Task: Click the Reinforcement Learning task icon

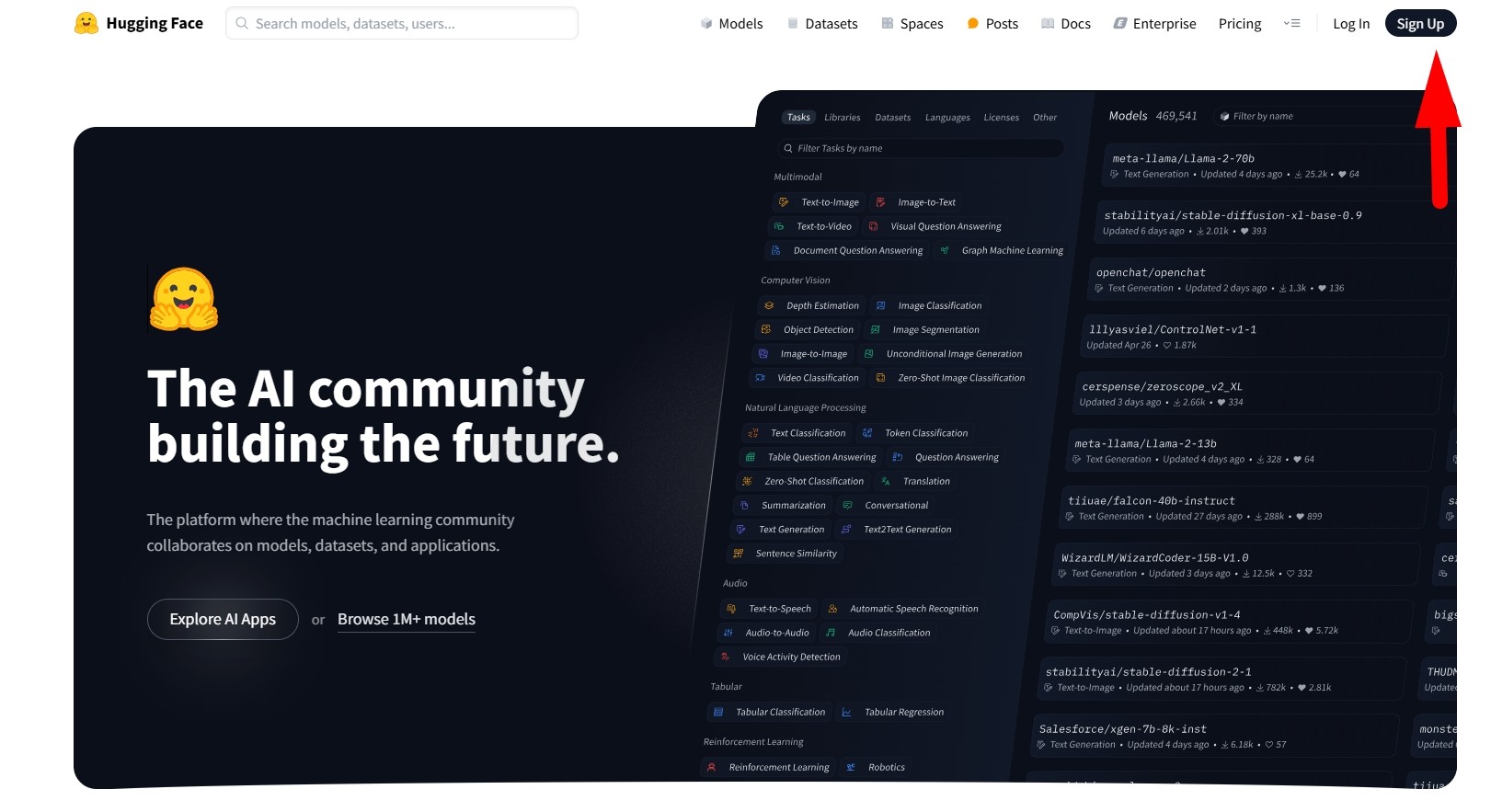Action: [x=711, y=767]
